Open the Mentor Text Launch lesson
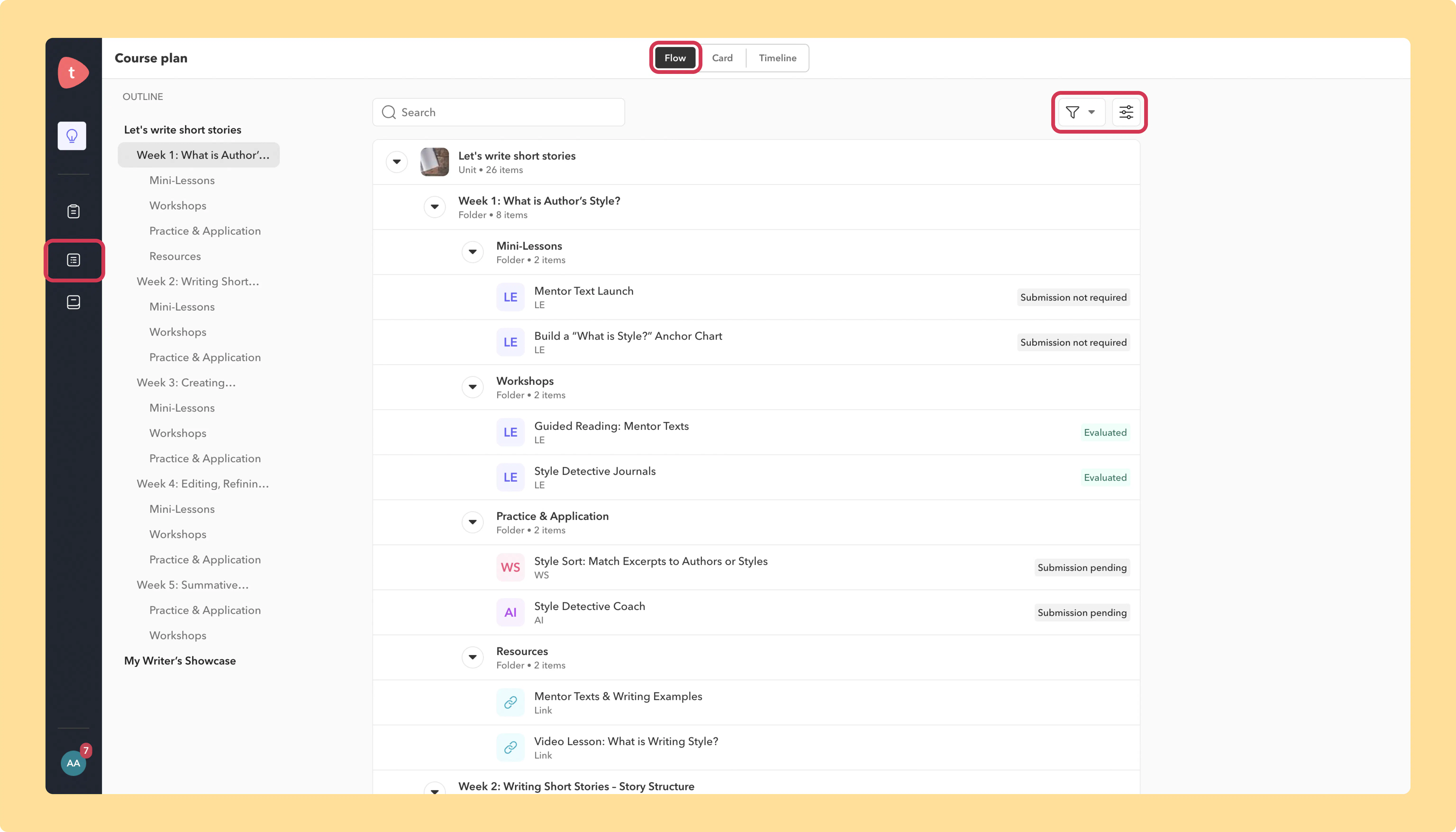1456x832 pixels. 584,291
